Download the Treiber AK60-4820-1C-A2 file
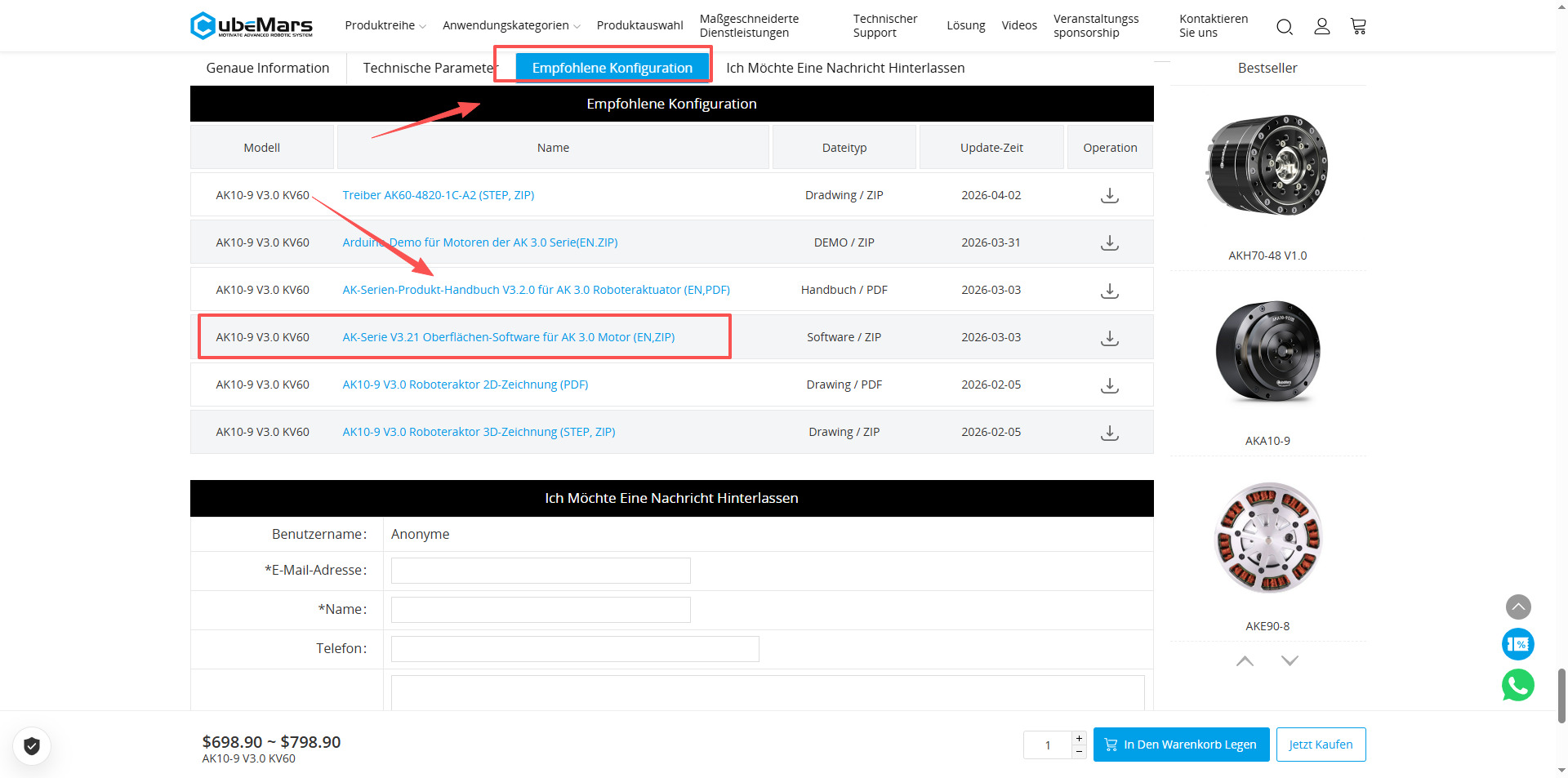1568x778 pixels. coord(1109,196)
